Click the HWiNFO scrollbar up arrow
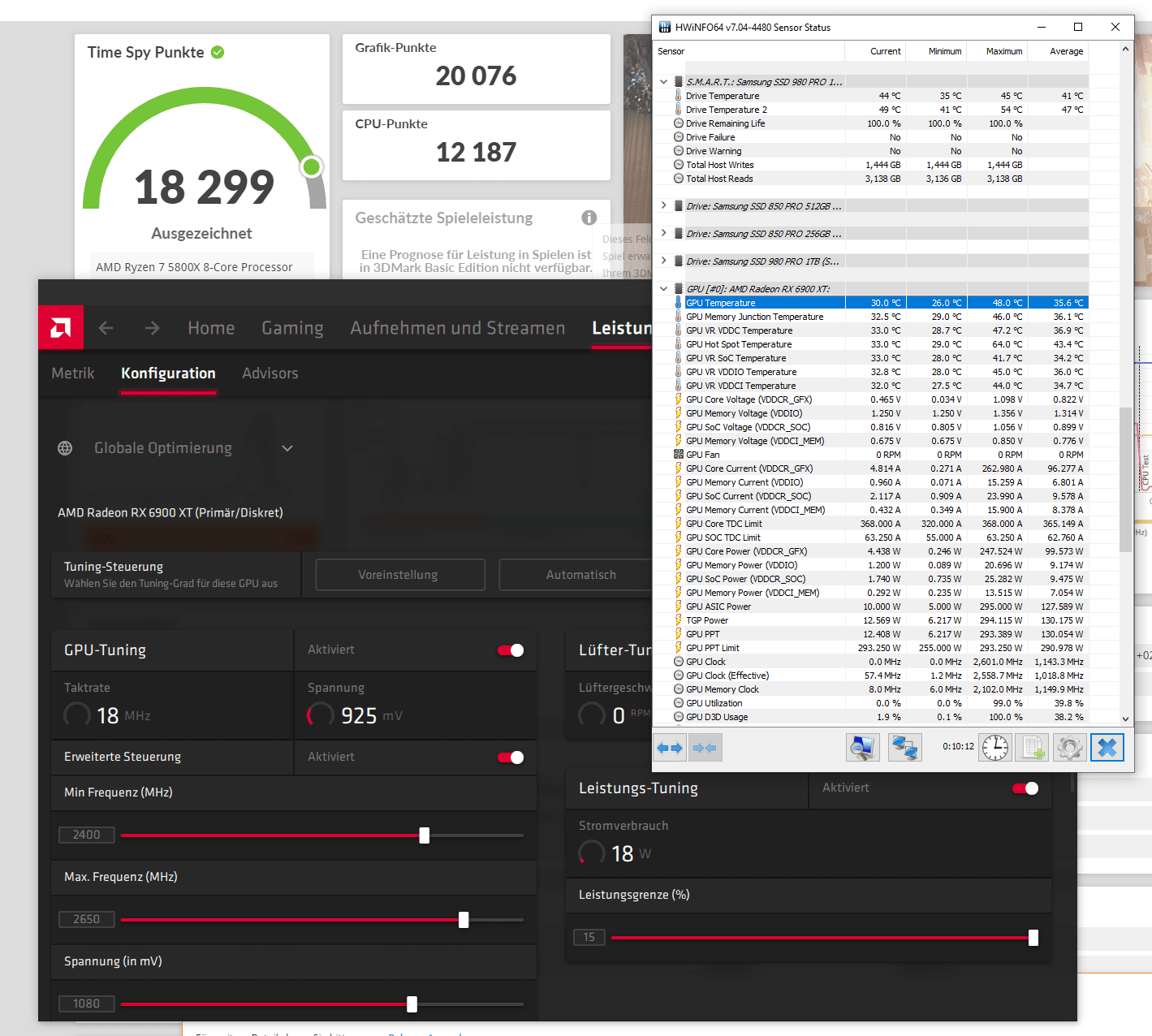 [1125, 50]
